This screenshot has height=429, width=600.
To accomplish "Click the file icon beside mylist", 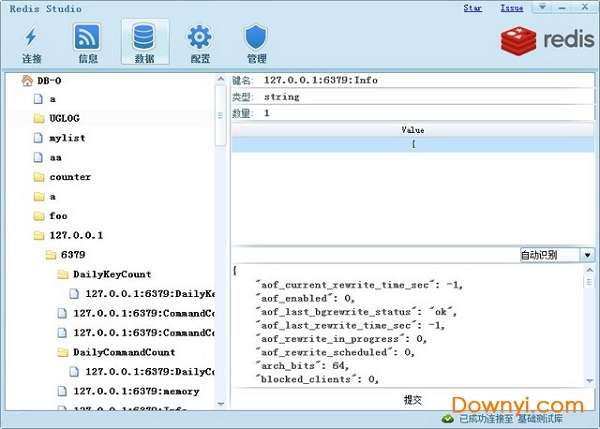I will coord(38,138).
